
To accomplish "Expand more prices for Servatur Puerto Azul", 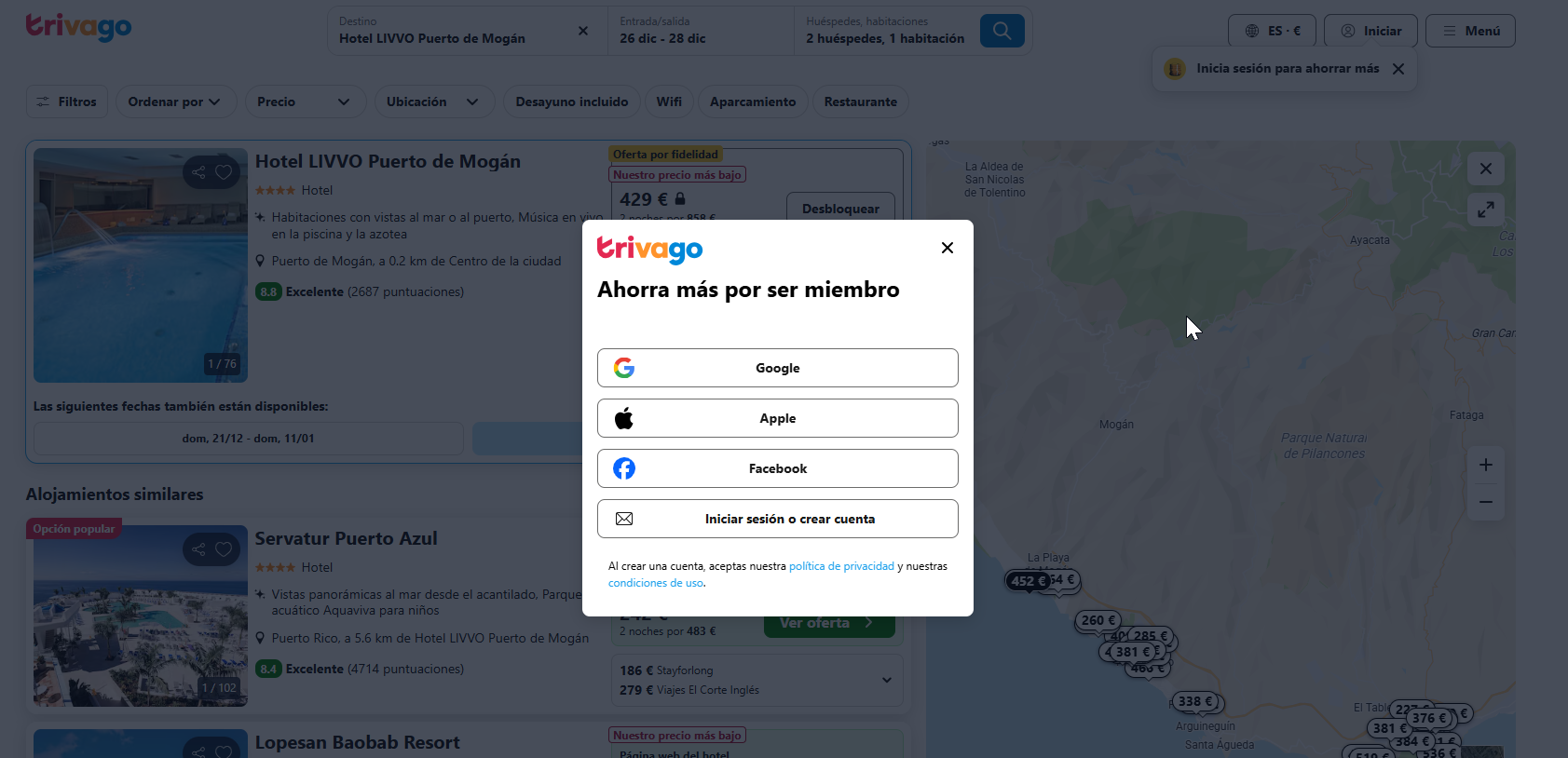I will coord(887,681).
